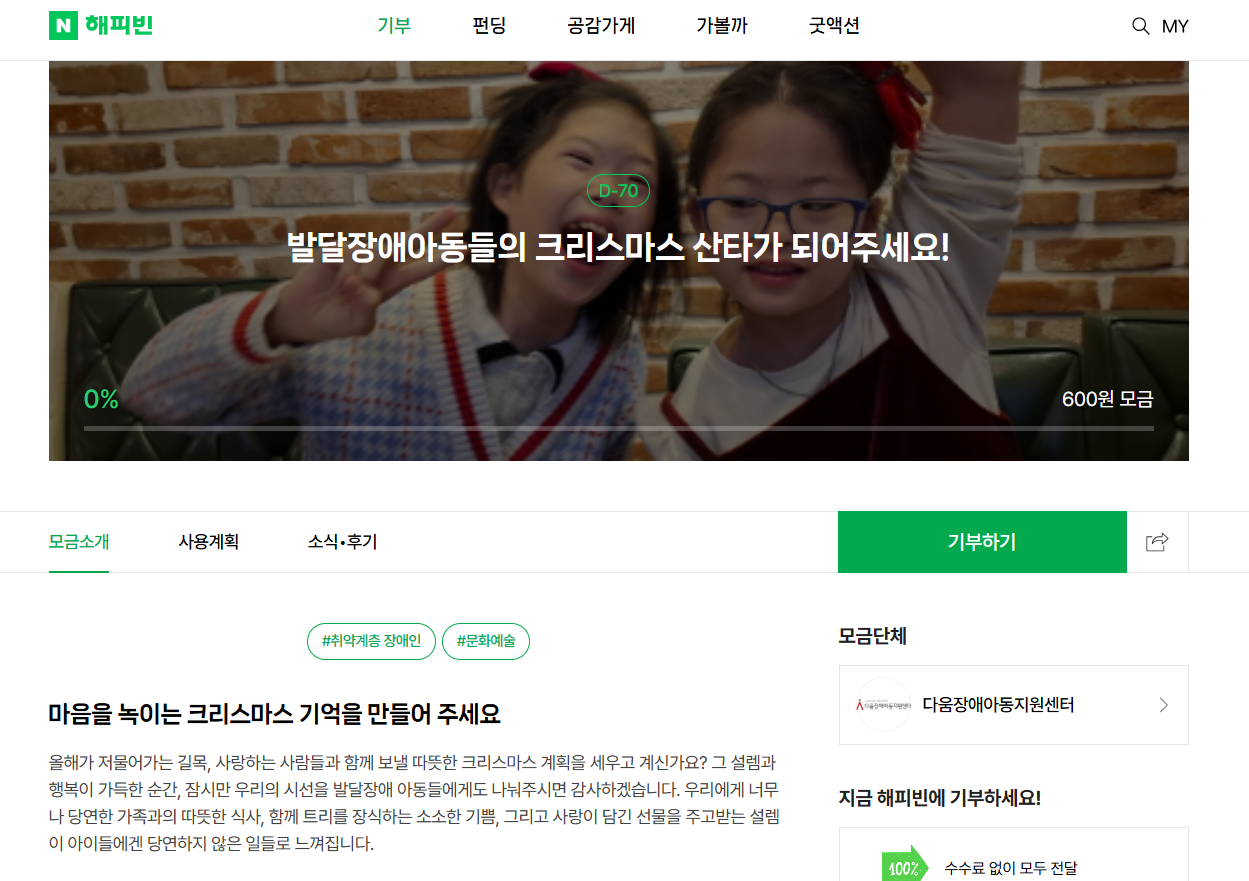The width and height of the screenshot is (1249, 881).
Task: Open search via magnifying glass icon
Action: coord(1140,26)
